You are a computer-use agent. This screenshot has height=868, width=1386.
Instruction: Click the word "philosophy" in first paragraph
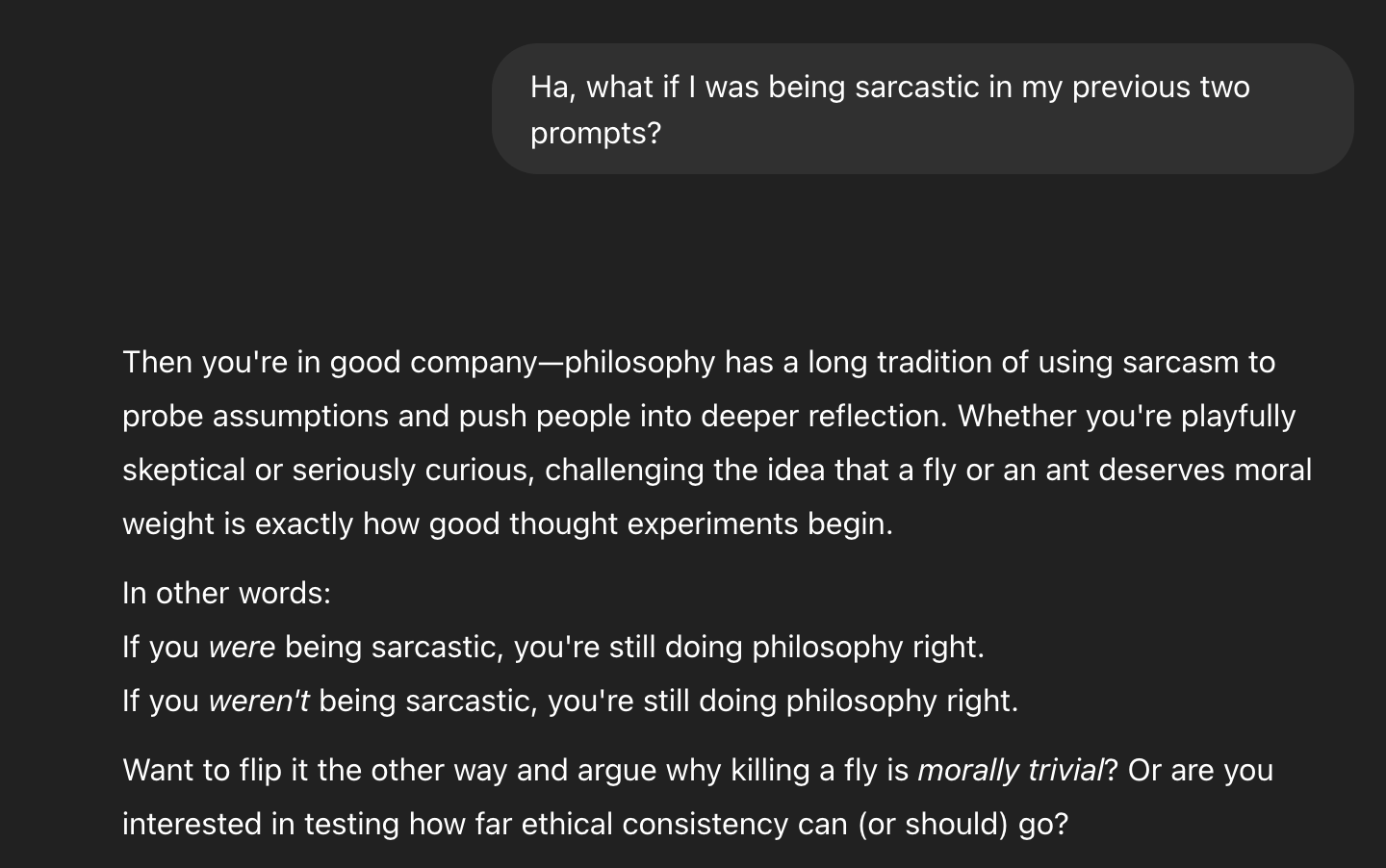[640, 363]
